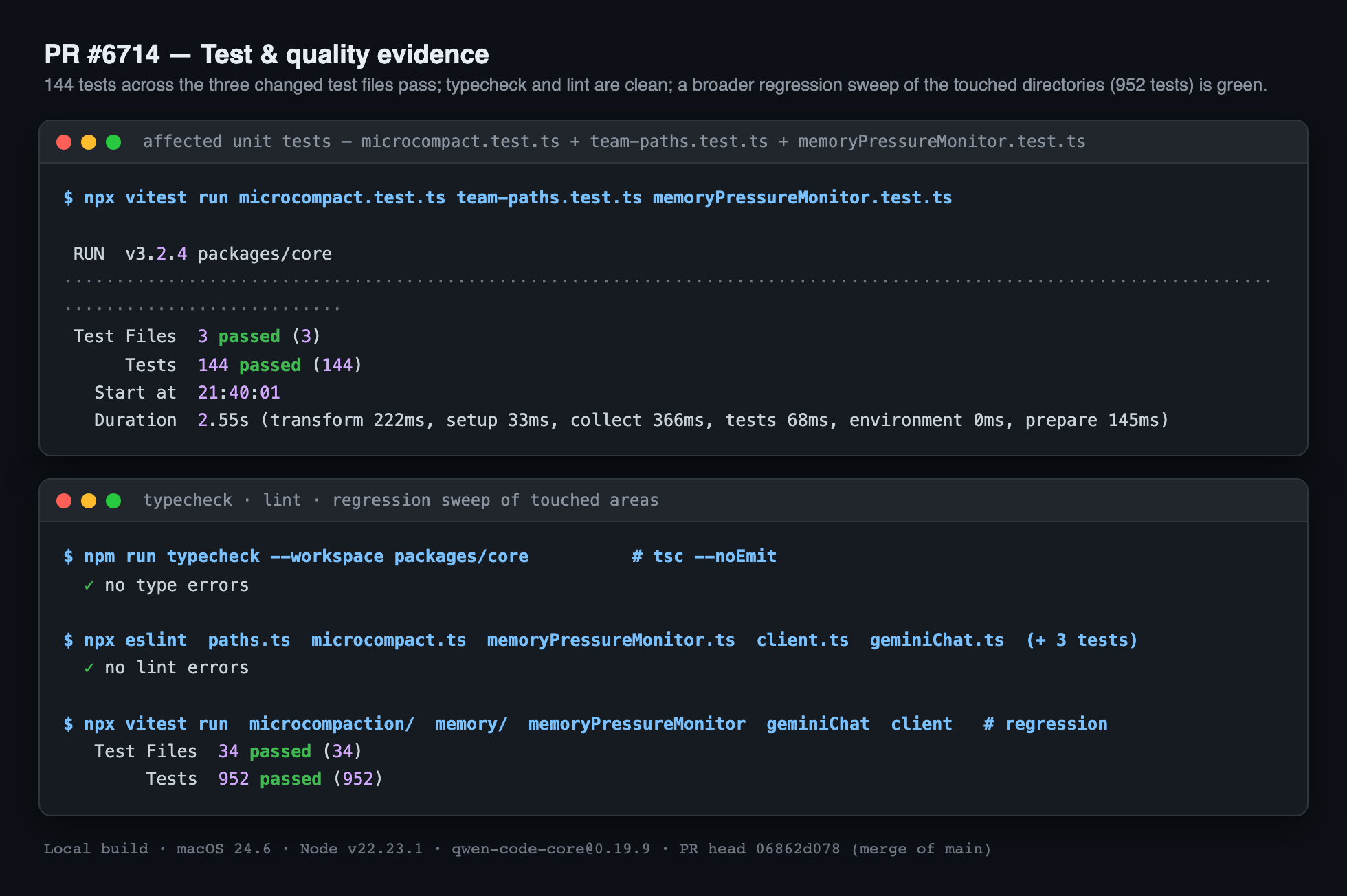
Task: Click 'RUN v3.2.4 packages/core' line
Action: [203, 254]
